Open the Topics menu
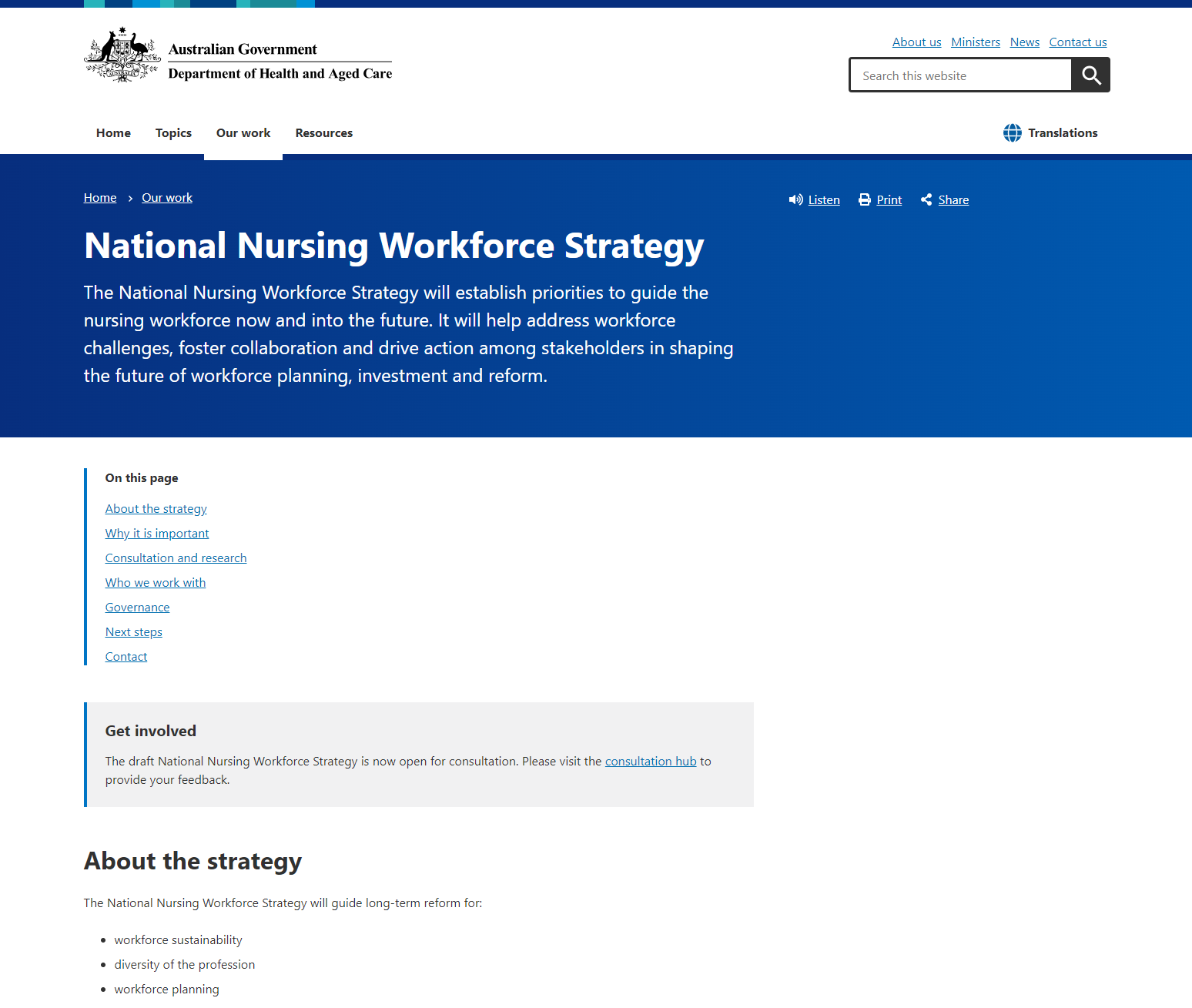Viewport: 1192px width, 1008px height. [173, 132]
